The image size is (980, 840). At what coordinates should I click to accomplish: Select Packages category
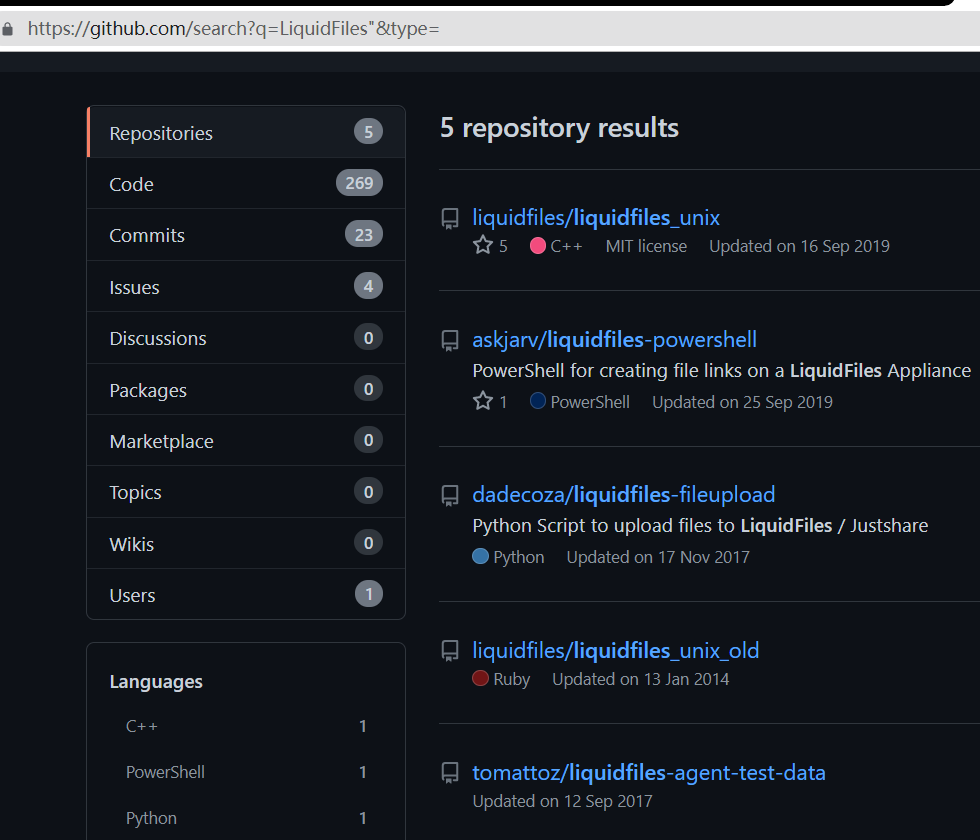pyautogui.click(x=246, y=390)
